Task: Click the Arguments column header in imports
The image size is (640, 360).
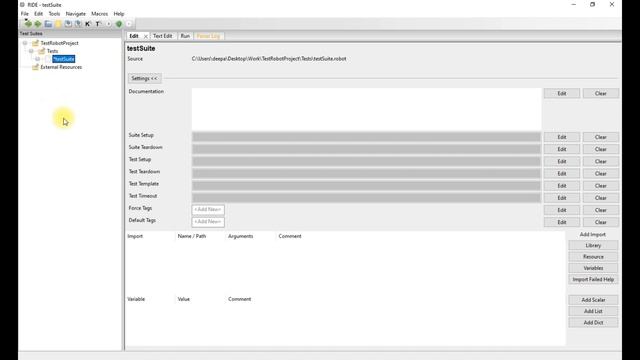Action: [240, 236]
